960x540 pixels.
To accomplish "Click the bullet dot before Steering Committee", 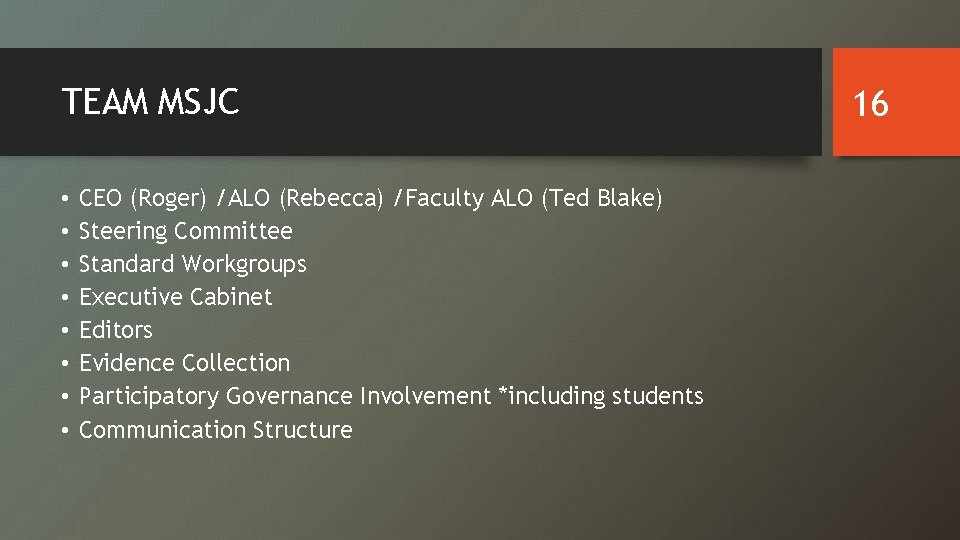I will pos(63,231).
